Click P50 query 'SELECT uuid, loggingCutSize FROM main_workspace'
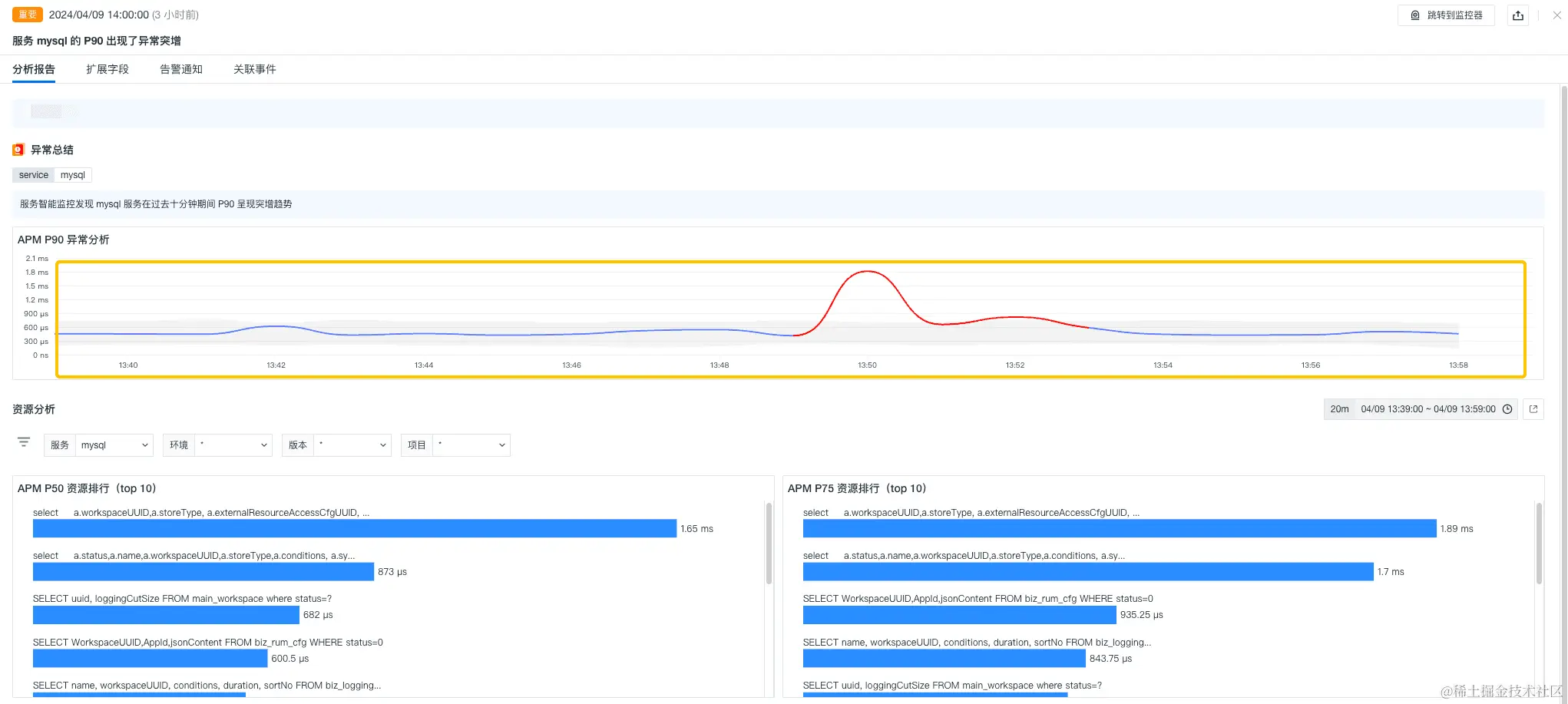This screenshot has height=704, width=1568. coord(182,599)
